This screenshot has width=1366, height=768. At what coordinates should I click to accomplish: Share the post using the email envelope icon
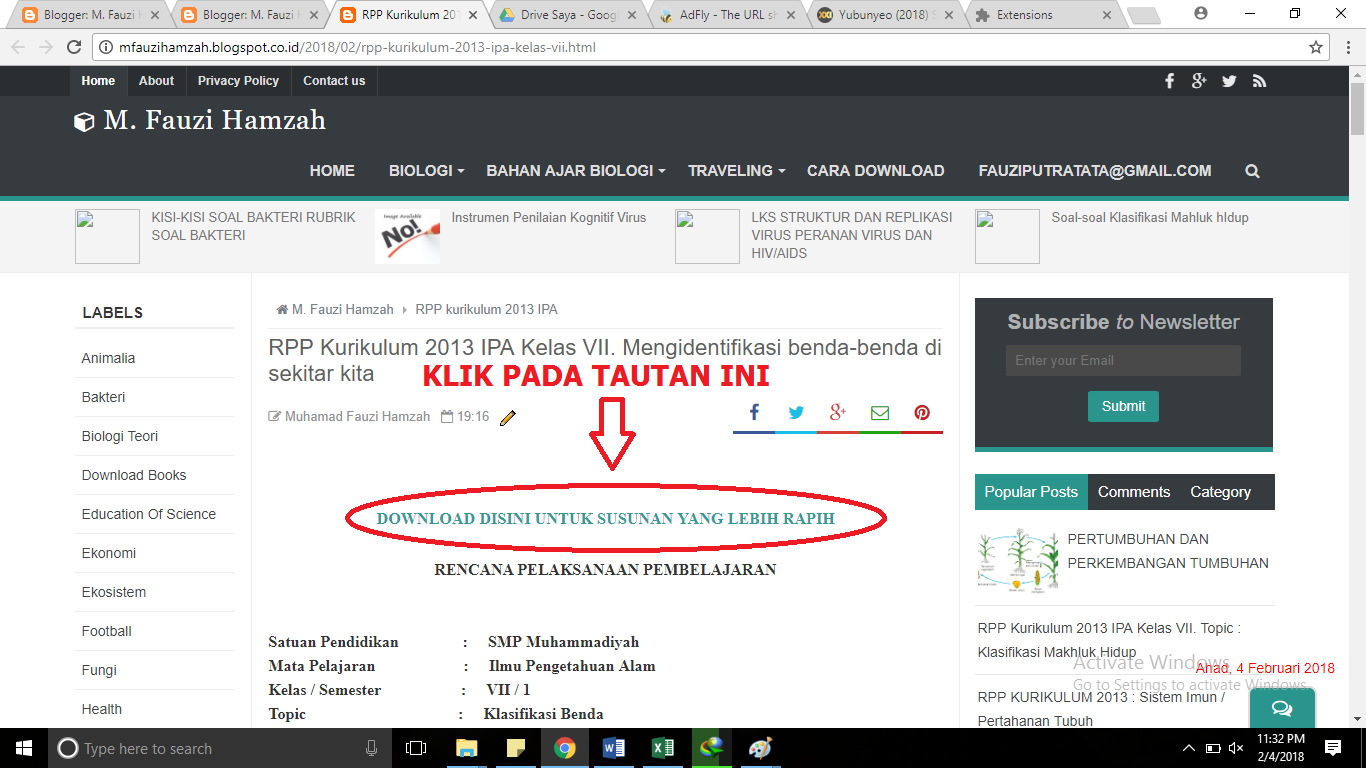click(879, 412)
